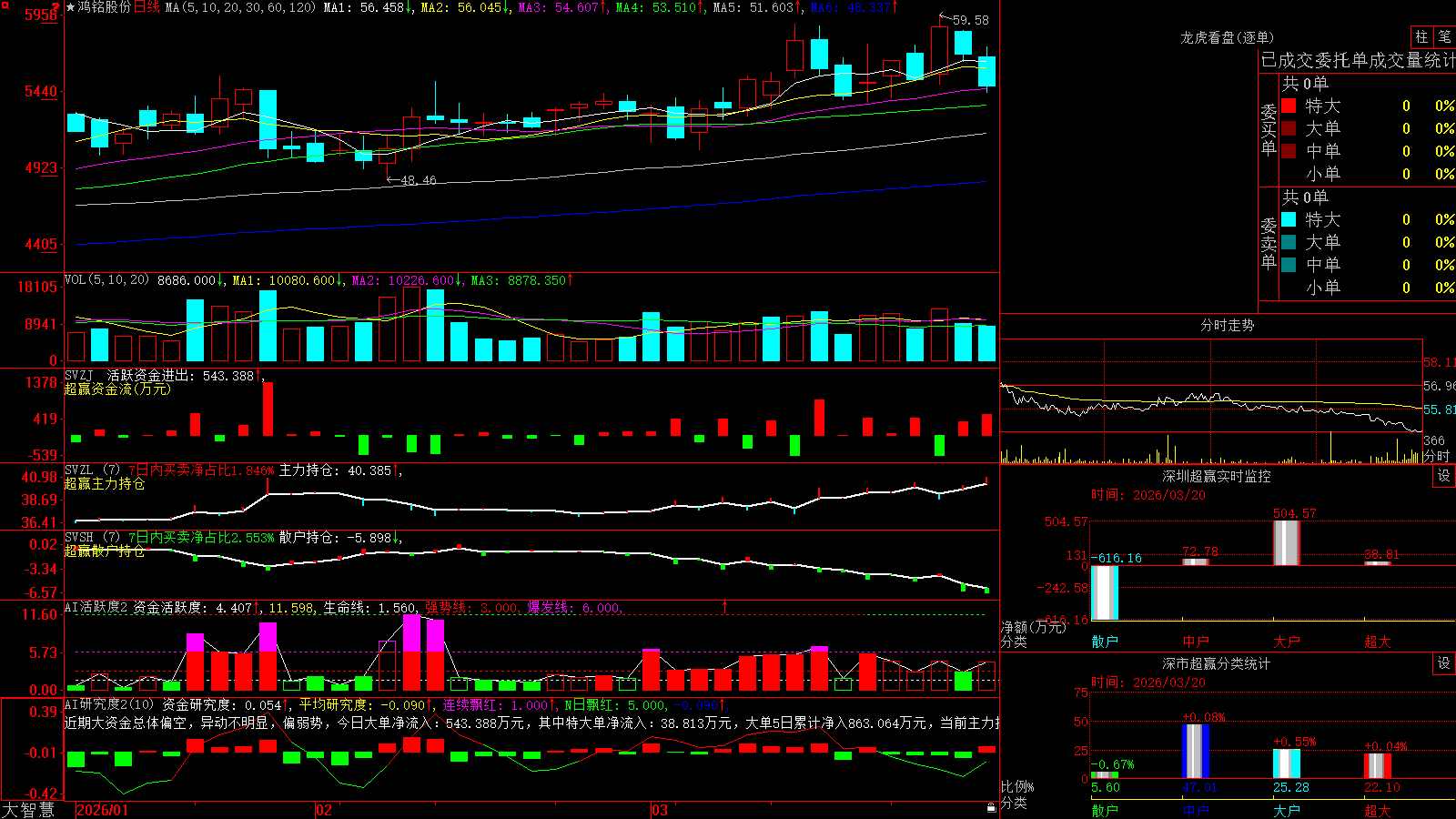Screen dimensions: 1456x819
Task: Click the 主力持仓: 40.385 value
Action: coord(335,470)
